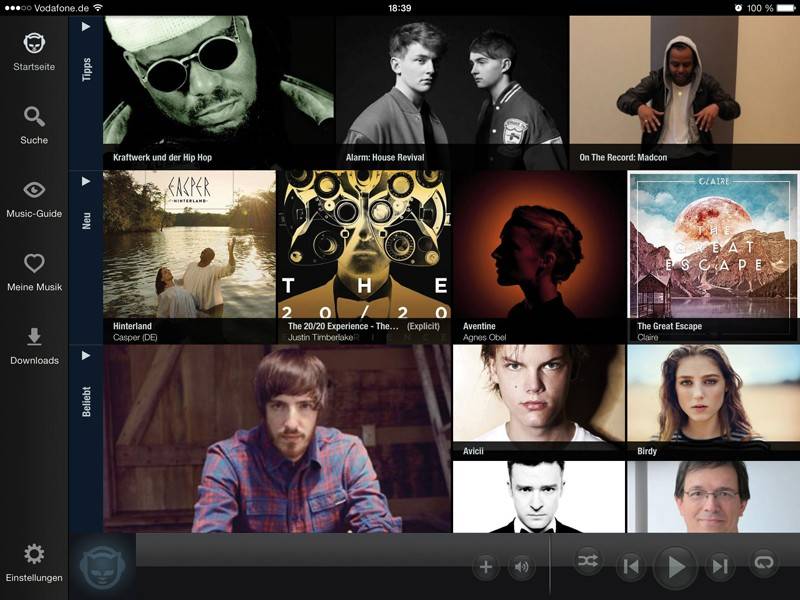Toggle repeat playback
The width and height of the screenshot is (800, 600).
(x=764, y=562)
